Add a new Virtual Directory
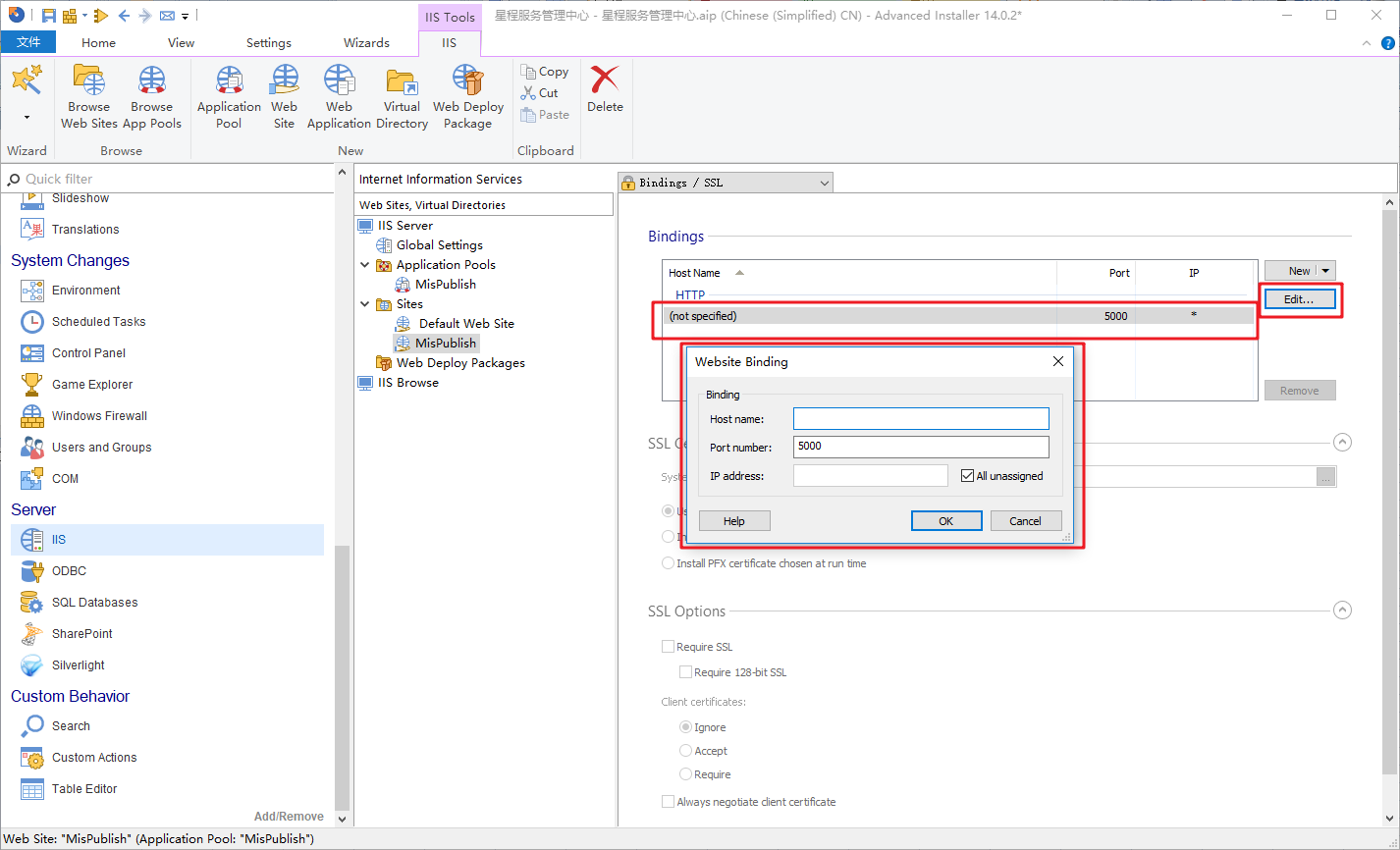 pos(402,97)
